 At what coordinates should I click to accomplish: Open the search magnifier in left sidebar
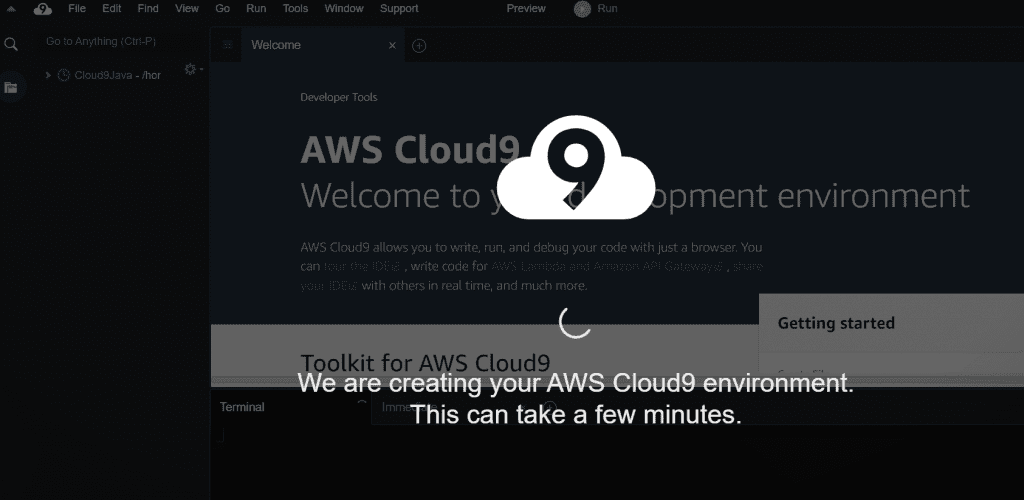[x=11, y=44]
